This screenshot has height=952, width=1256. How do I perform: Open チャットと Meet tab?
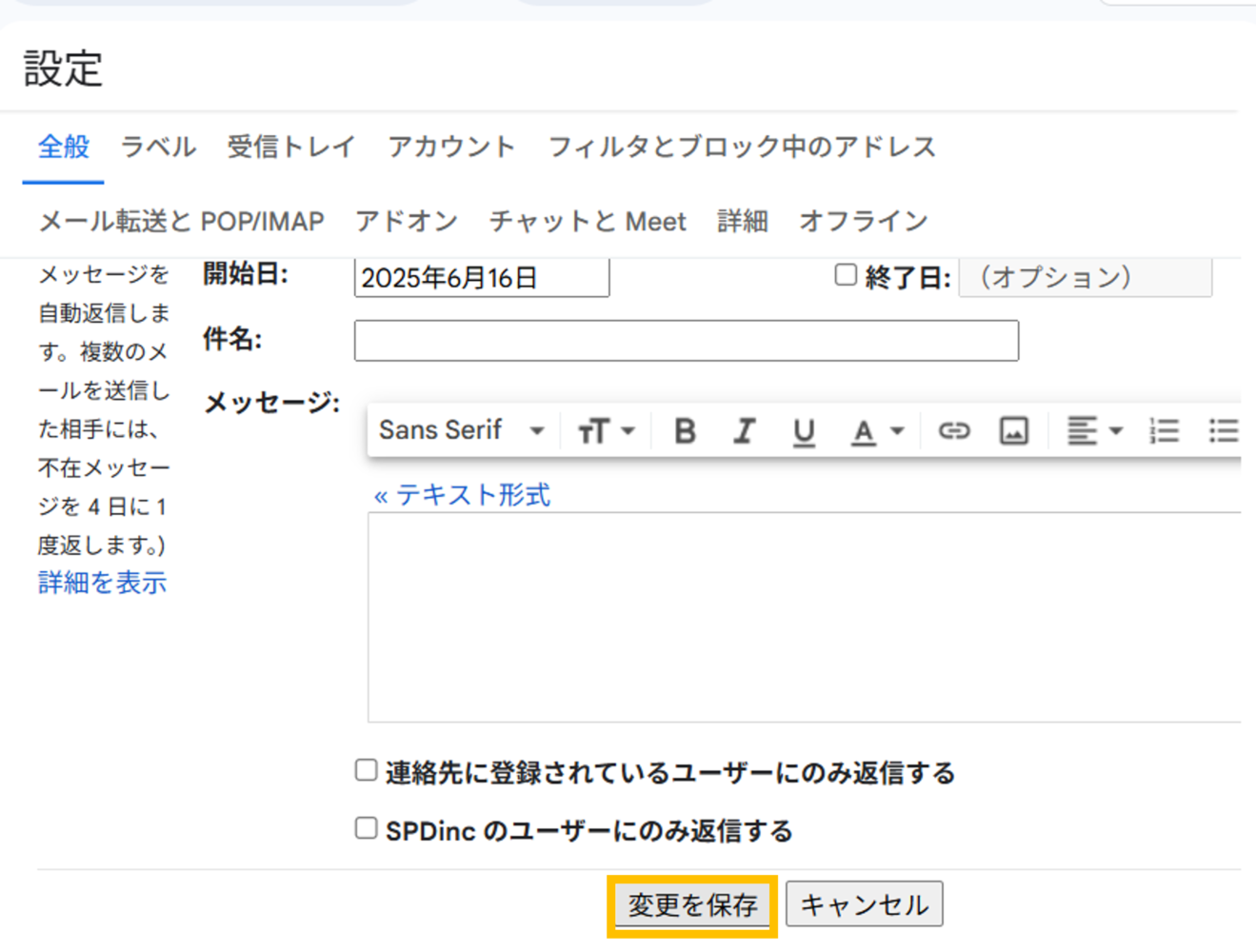click(x=588, y=221)
